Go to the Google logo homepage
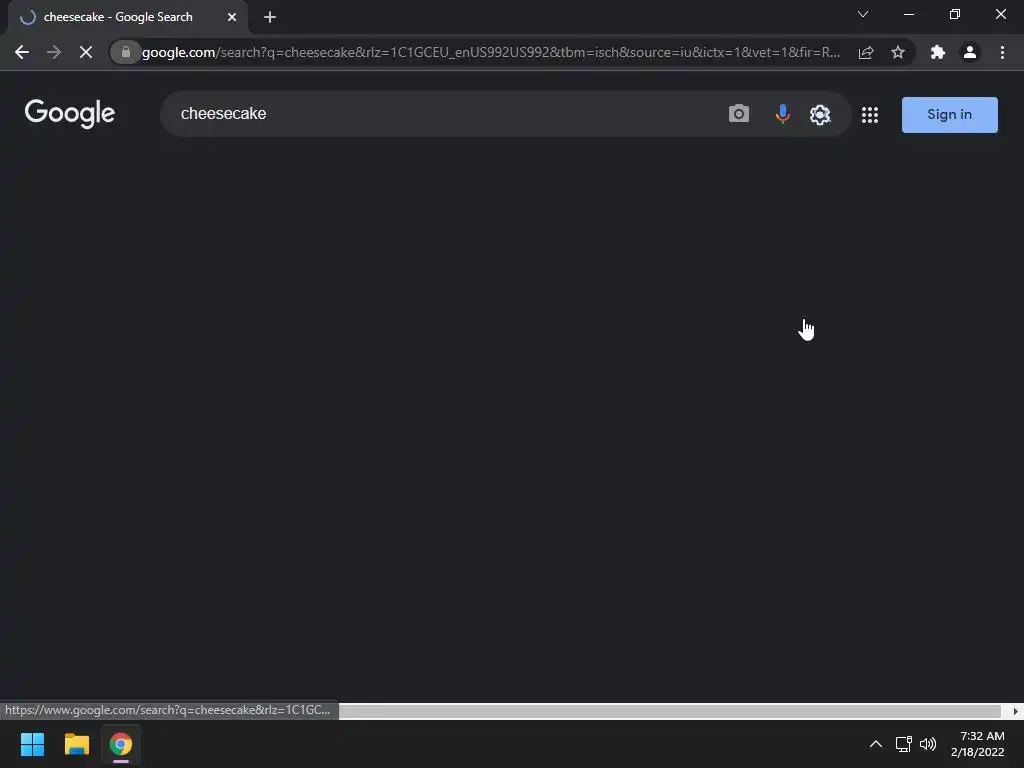The width and height of the screenshot is (1024, 768). point(70,114)
